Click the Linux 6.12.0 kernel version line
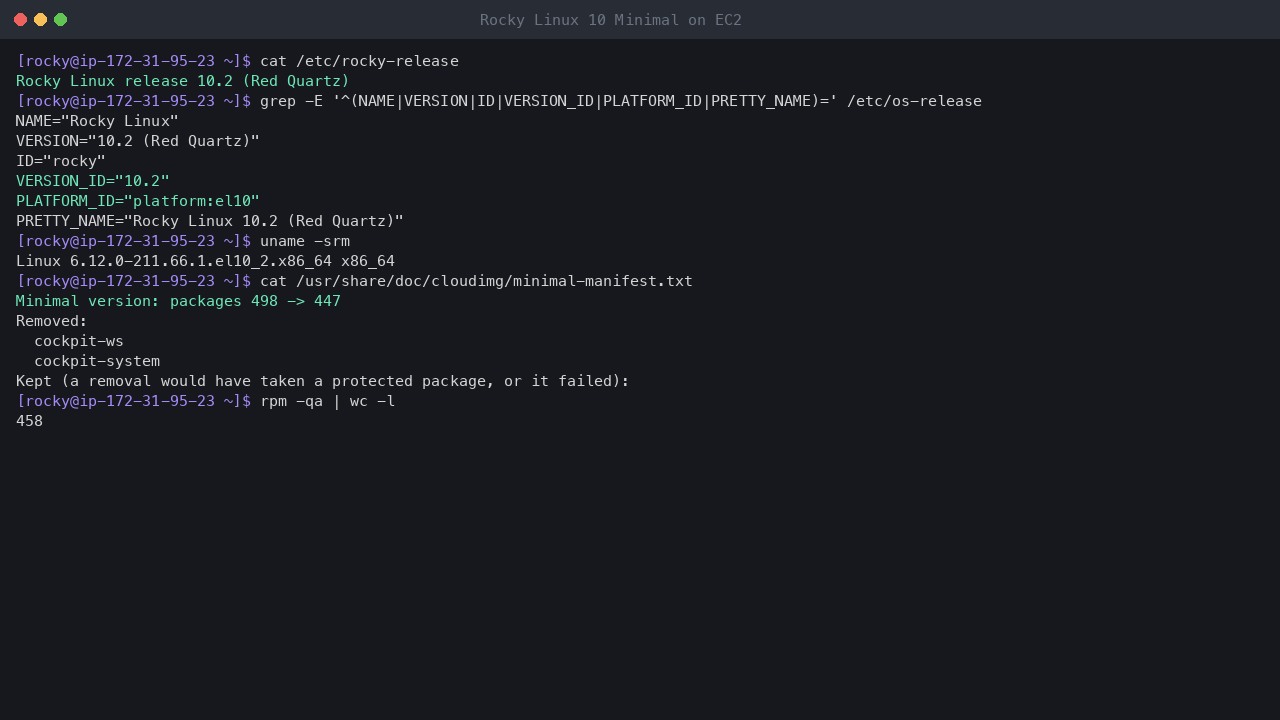The height and width of the screenshot is (720, 1280). tap(205, 261)
